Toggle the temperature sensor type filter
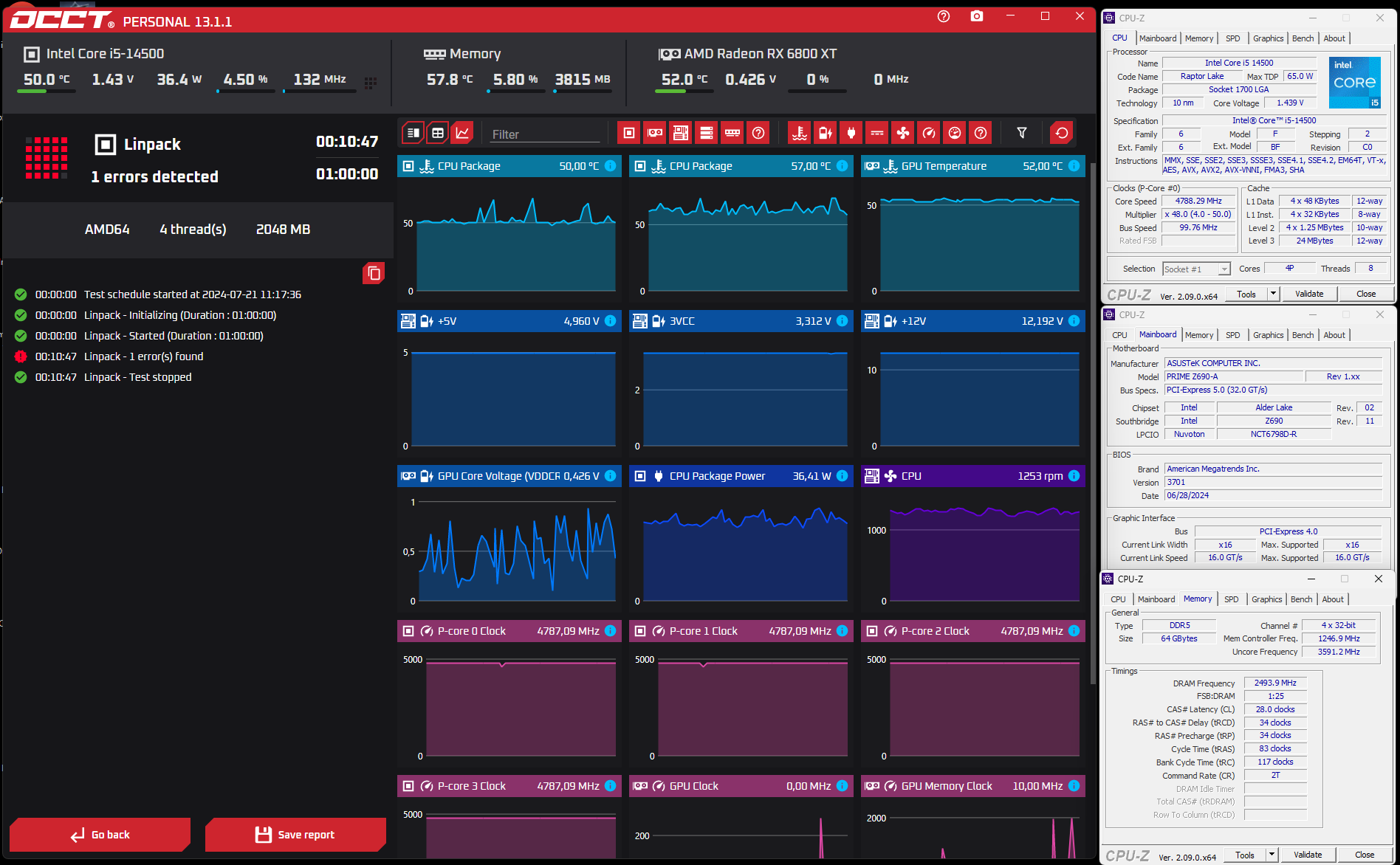This screenshot has width=1400, height=865. pyautogui.click(x=800, y=133)
